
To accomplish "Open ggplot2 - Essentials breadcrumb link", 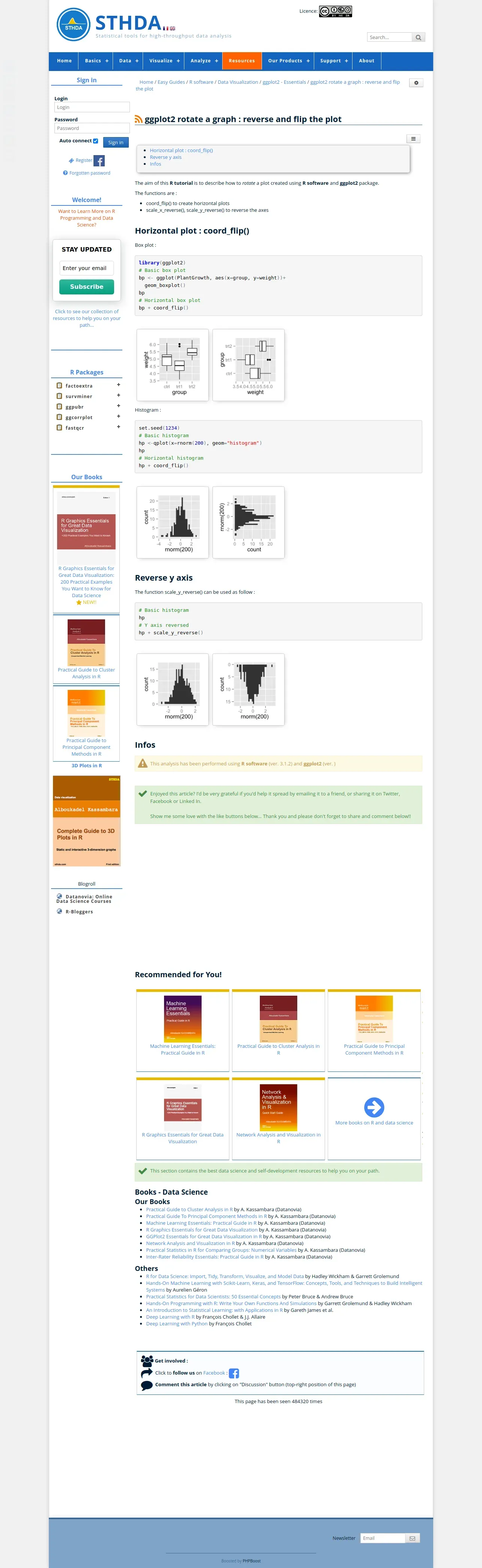I will (284, 82).
